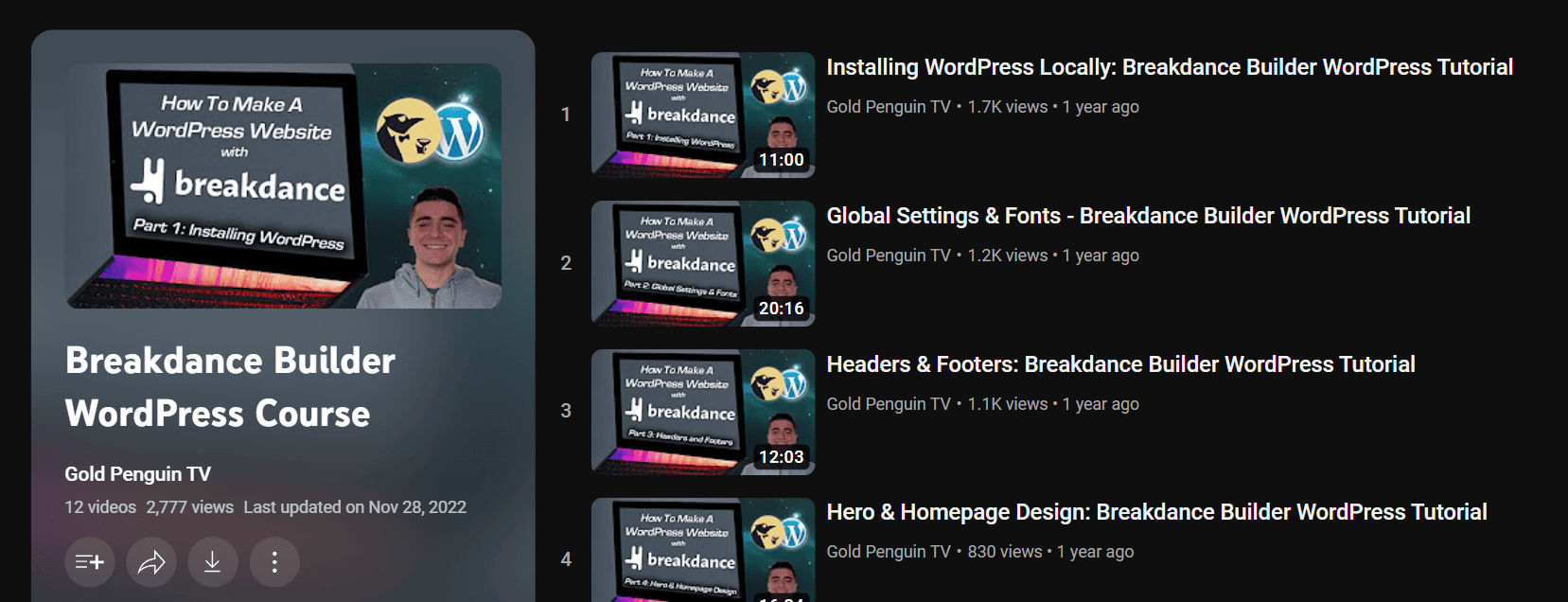This screenshot has height=602, width=1568.
Task: Click the 20:16 video thumbnail
Action: (x=702, y=263)
